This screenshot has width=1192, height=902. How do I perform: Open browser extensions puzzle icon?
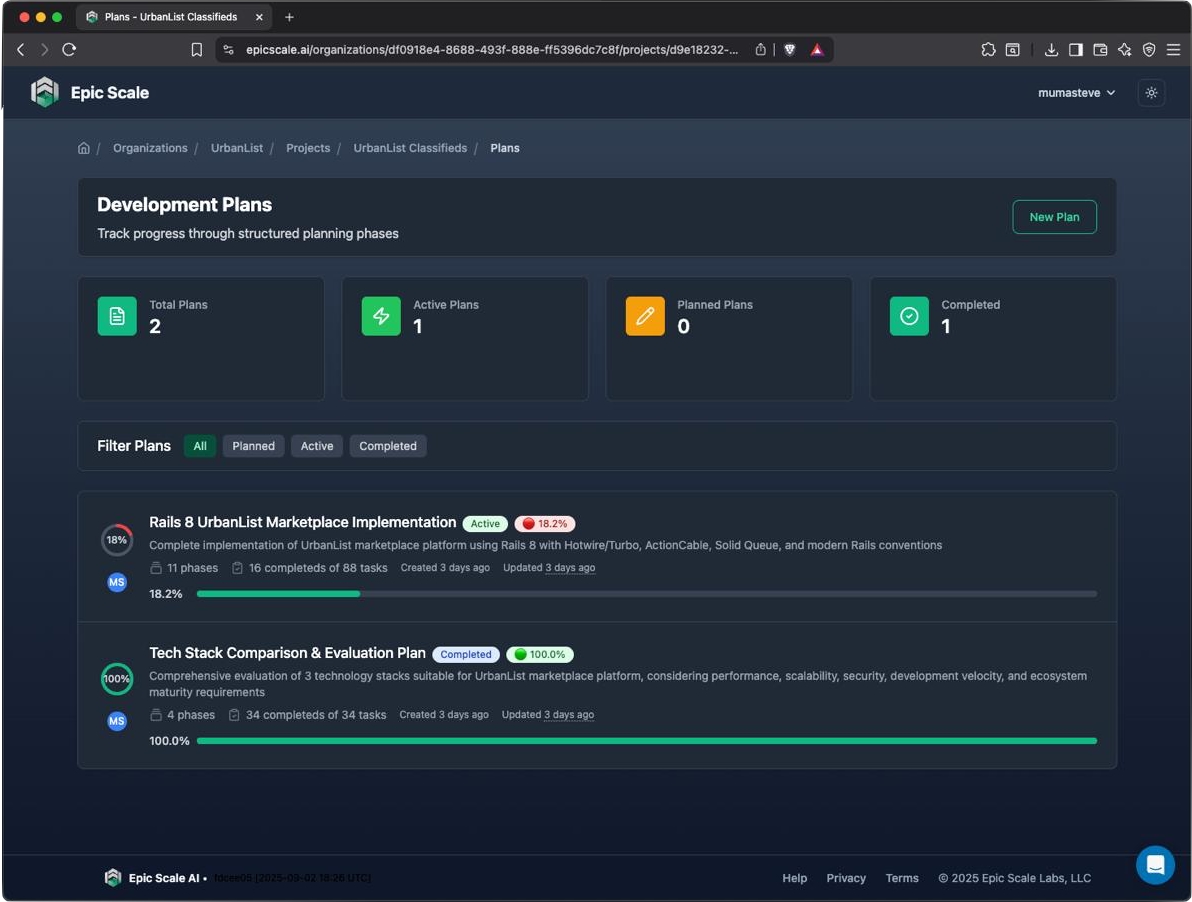tap(988, 49)
